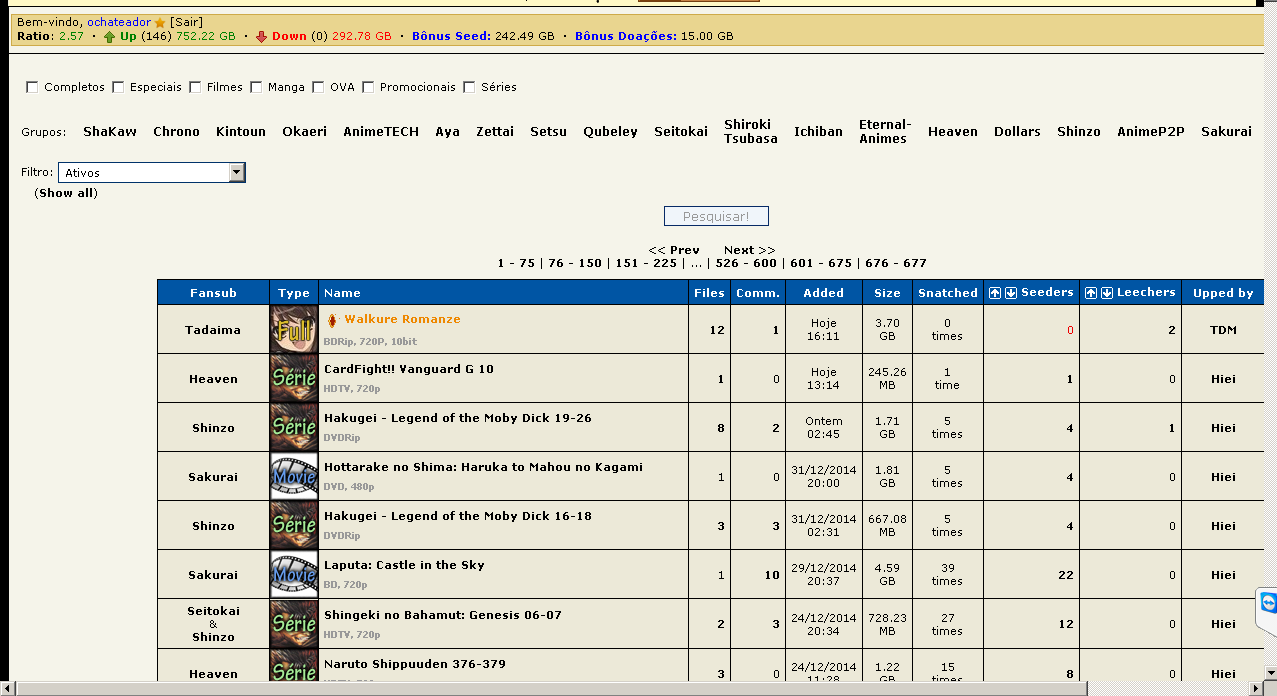Image resolution: width=1277 pixels, height=696 pixels.
Task: Click the gold star next to ochateador
Action: click(x=160, y=22)
